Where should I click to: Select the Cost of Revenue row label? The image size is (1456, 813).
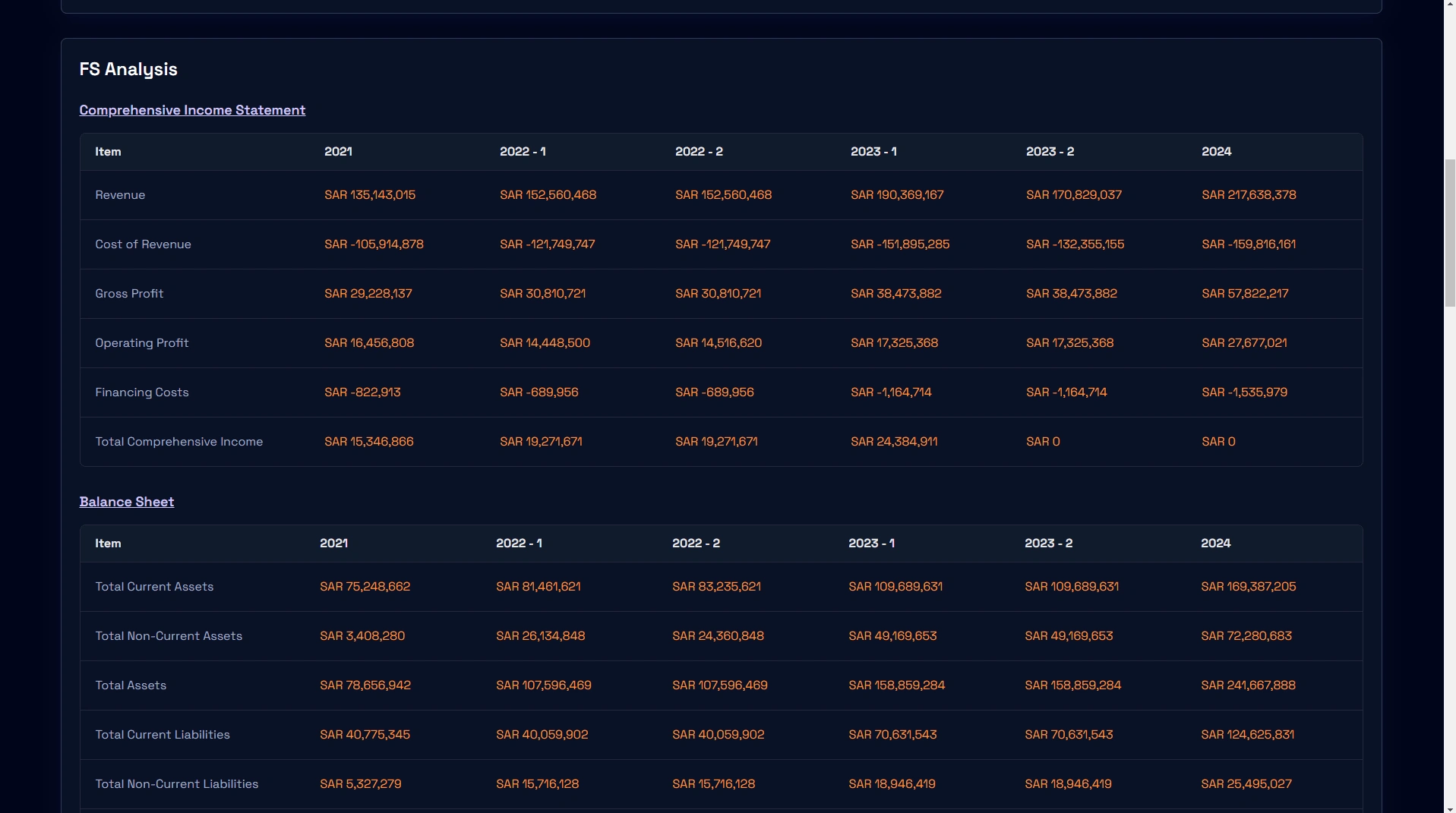pos(143,244)
